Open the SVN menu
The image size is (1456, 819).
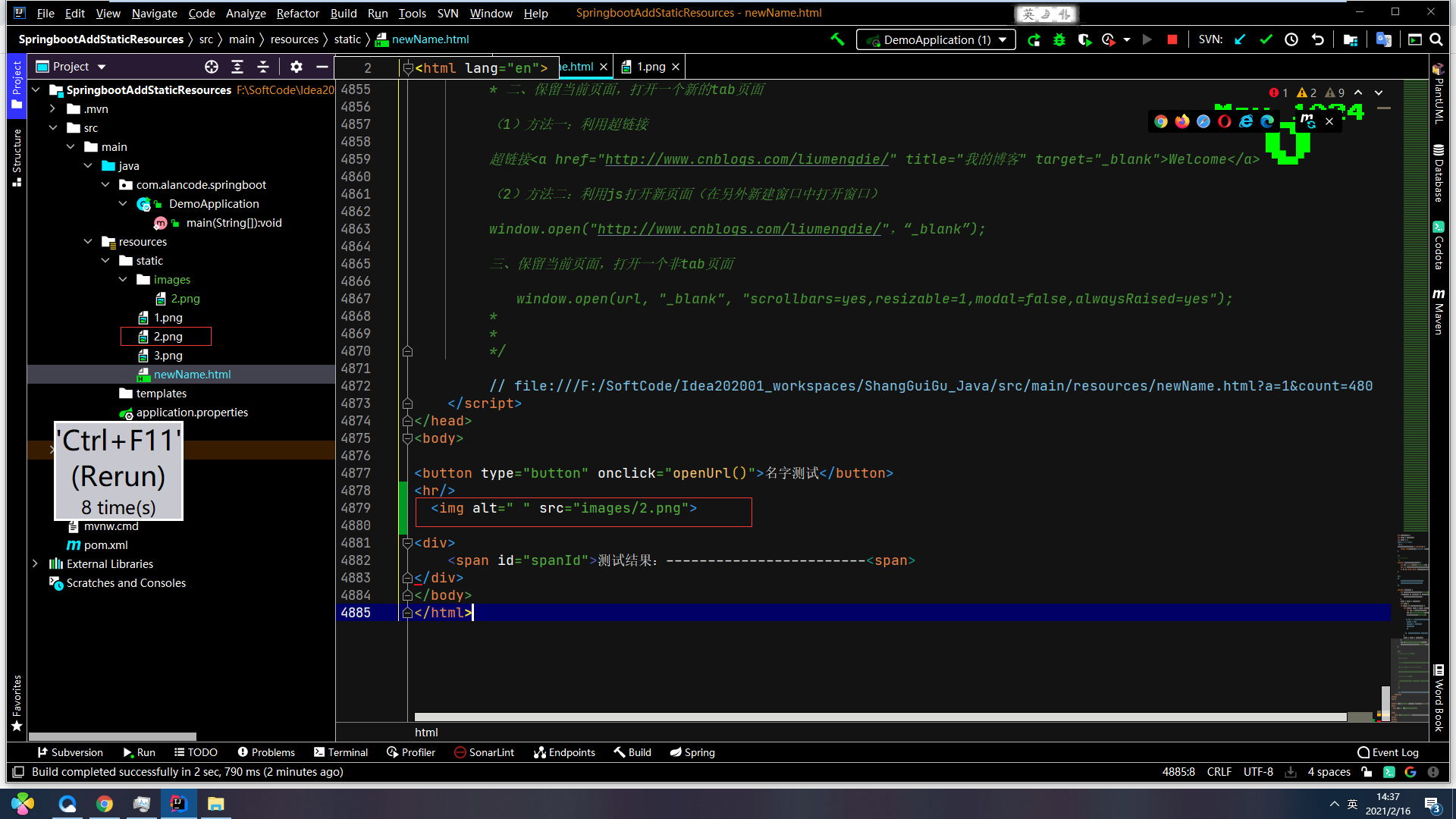[x=447, y=13]
